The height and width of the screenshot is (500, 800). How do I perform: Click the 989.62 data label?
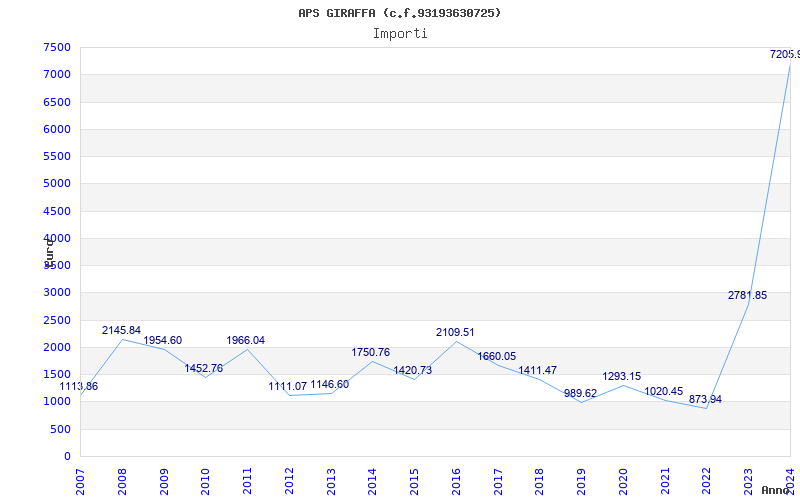(x=579, y=393)
